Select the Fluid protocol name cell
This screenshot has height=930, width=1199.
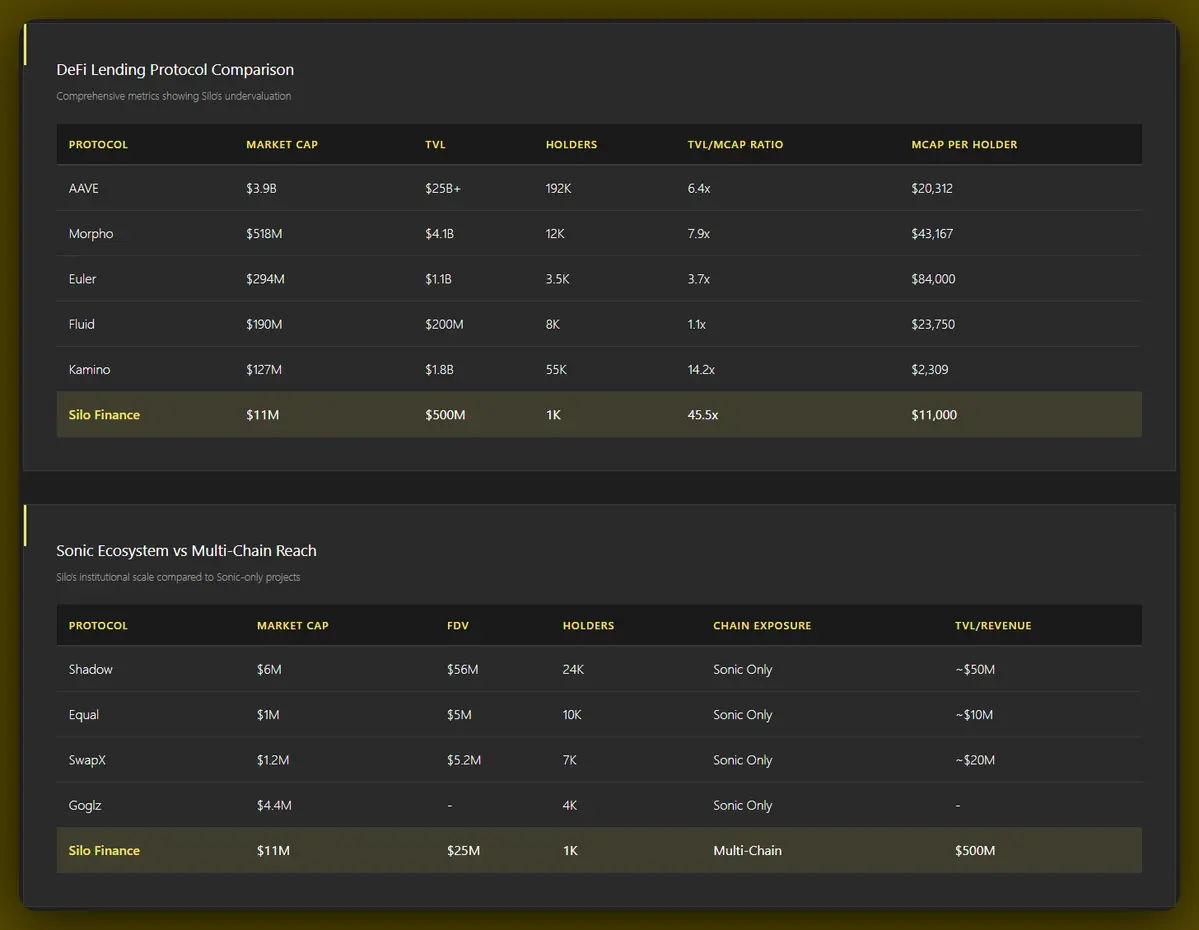pyautogui.click(x=82, y=324)
